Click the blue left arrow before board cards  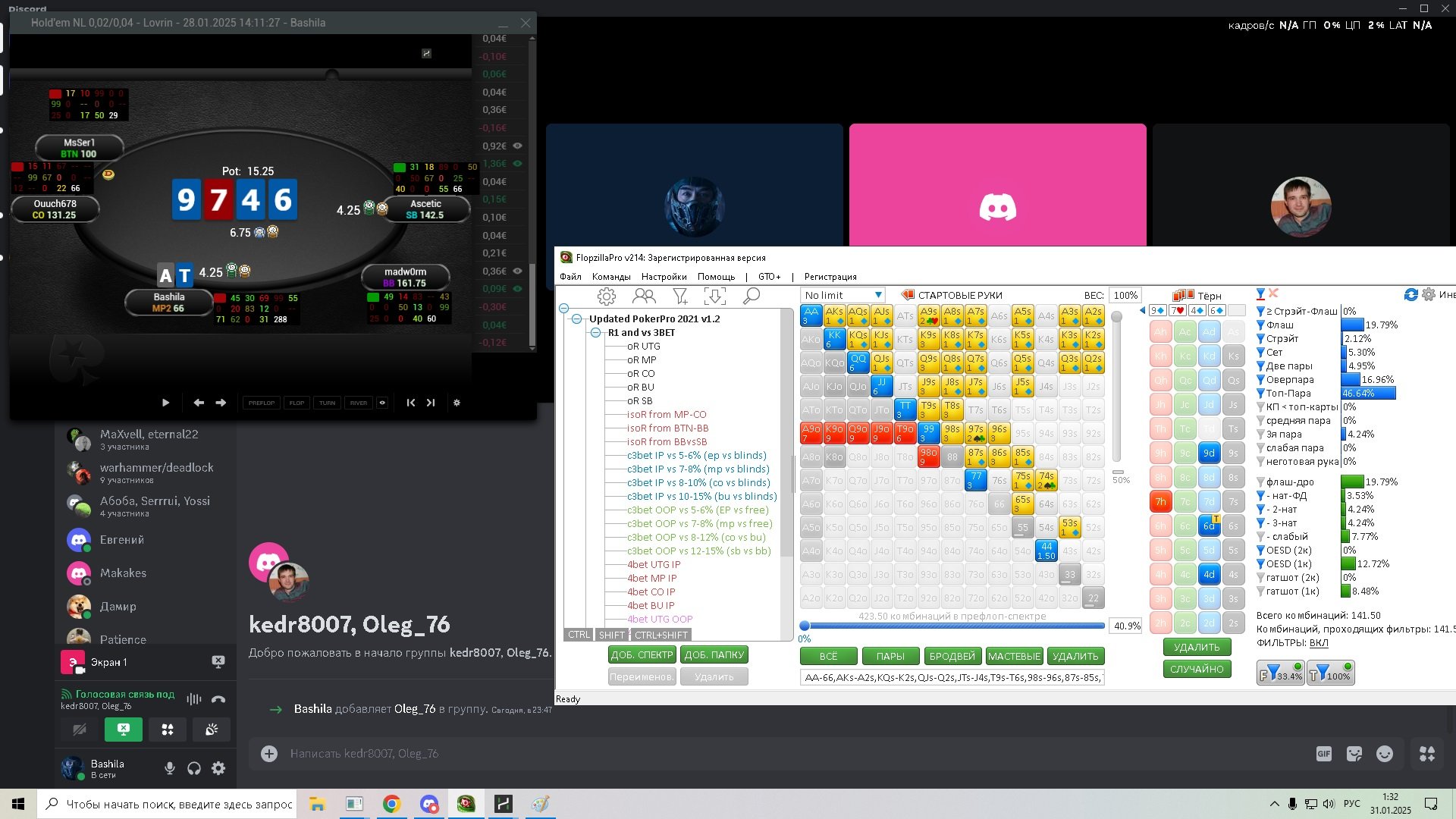[1142, 310]
